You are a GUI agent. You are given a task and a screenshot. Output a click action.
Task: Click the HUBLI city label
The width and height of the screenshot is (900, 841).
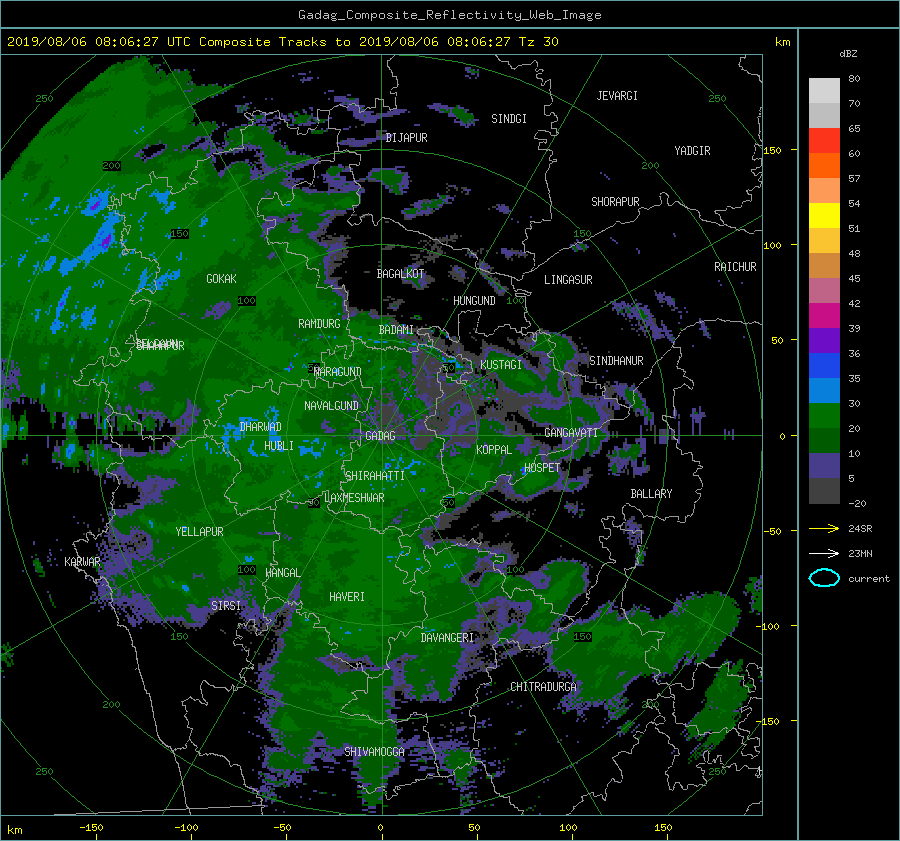click(x=279, y=446)
